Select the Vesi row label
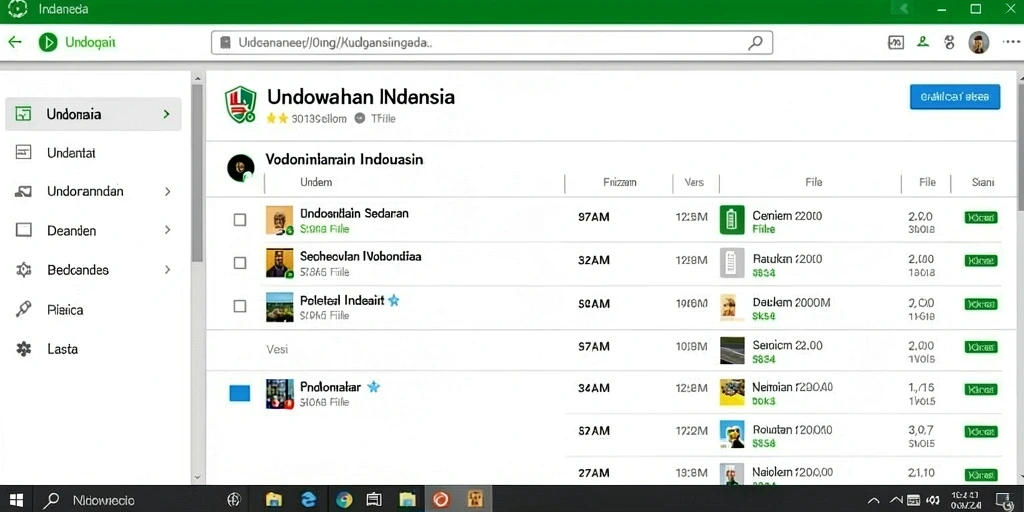 277,349
